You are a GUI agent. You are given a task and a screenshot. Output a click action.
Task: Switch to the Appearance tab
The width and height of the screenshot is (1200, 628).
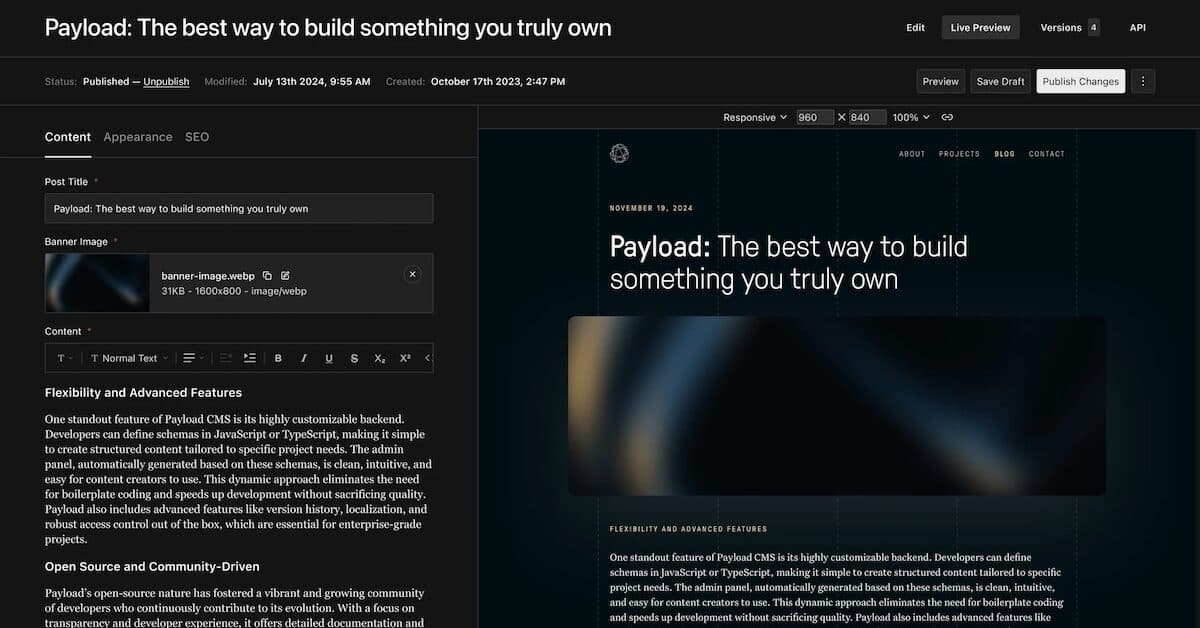pos(138,137)
